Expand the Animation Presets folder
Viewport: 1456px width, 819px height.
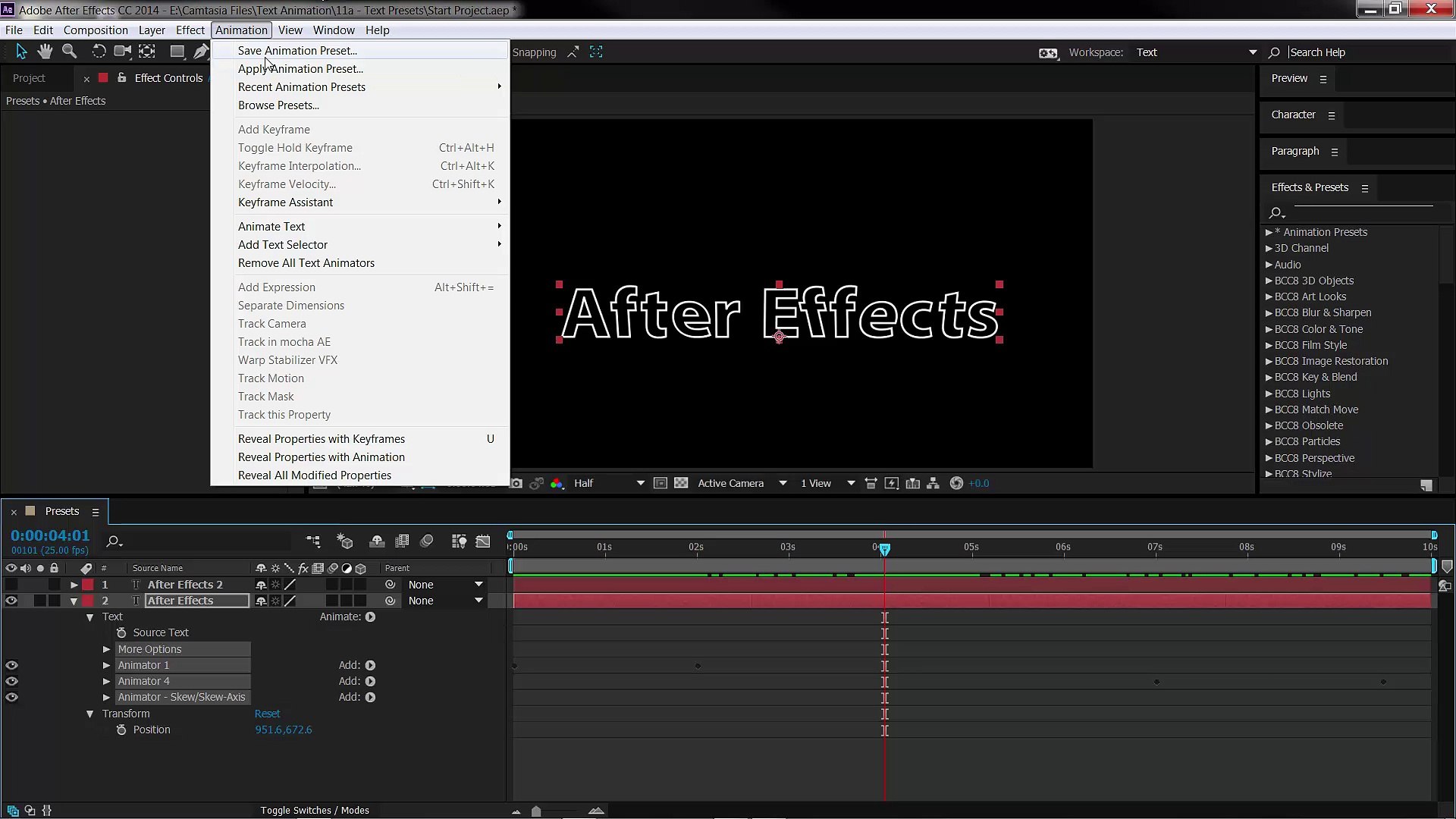coord(1269,232)
